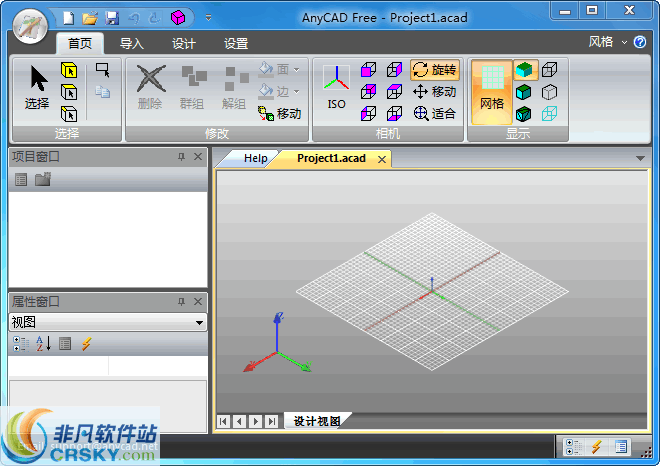Expand the 风格 style dropdown
The image size is (660, 466).
pyautogui.click(x=606, y=42)
